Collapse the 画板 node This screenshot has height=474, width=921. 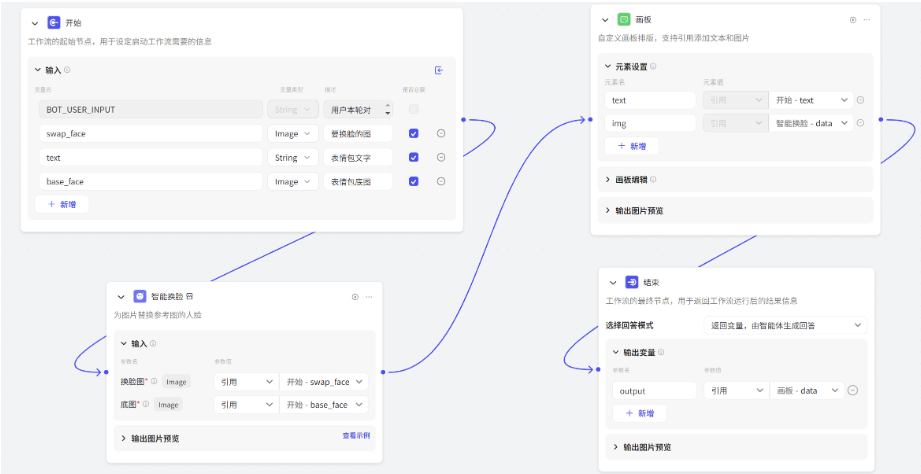pos(605,20)
